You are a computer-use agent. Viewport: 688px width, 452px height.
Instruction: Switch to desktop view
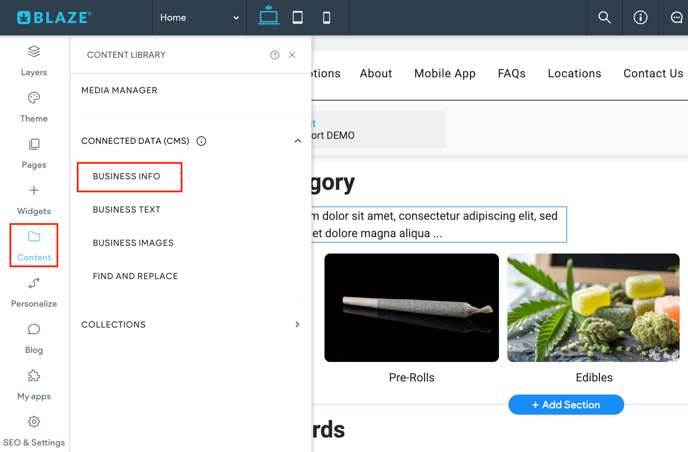pyautogui.click(x=268, y=17)
